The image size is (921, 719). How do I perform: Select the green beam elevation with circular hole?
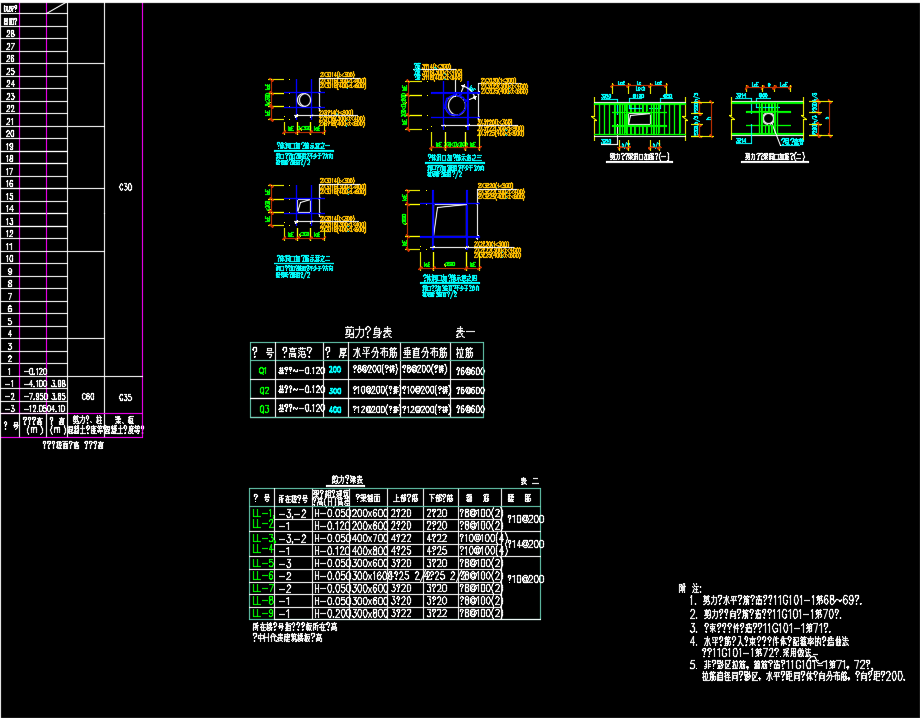(766, 119)
